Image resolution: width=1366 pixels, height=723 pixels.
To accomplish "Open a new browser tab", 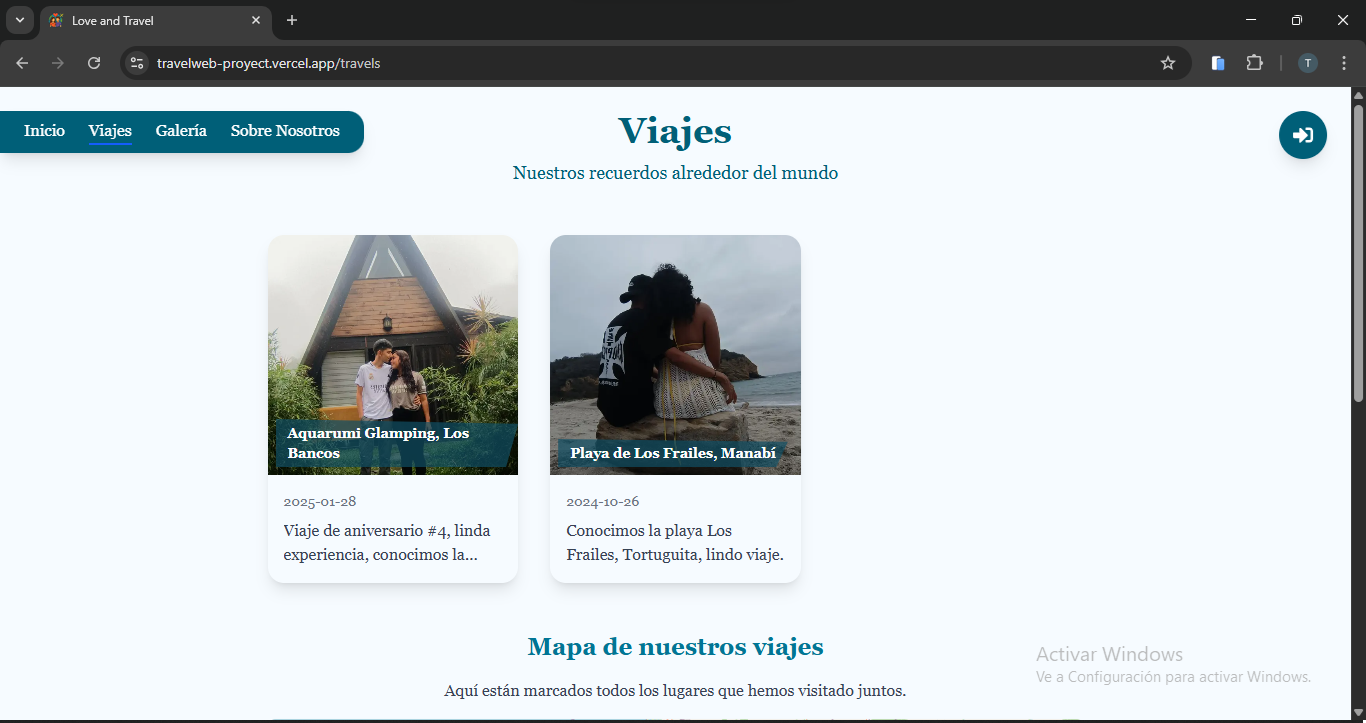I will click(x=292, y=20).
